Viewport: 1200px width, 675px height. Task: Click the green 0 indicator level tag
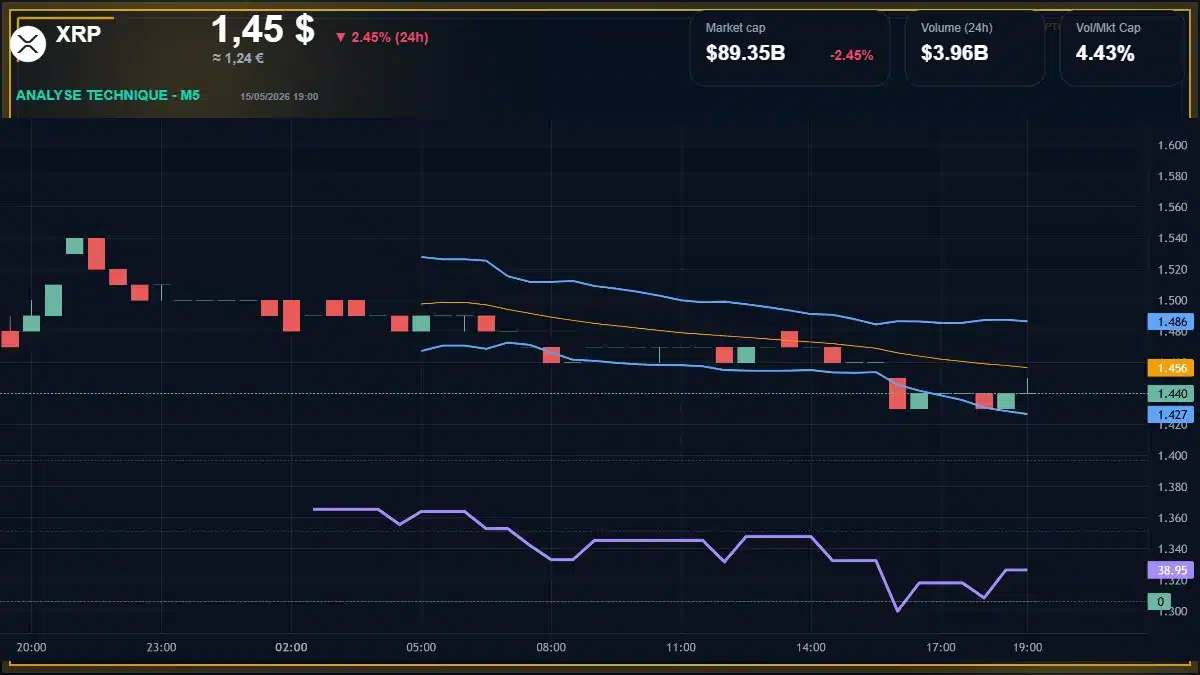tap(1159, 601)
